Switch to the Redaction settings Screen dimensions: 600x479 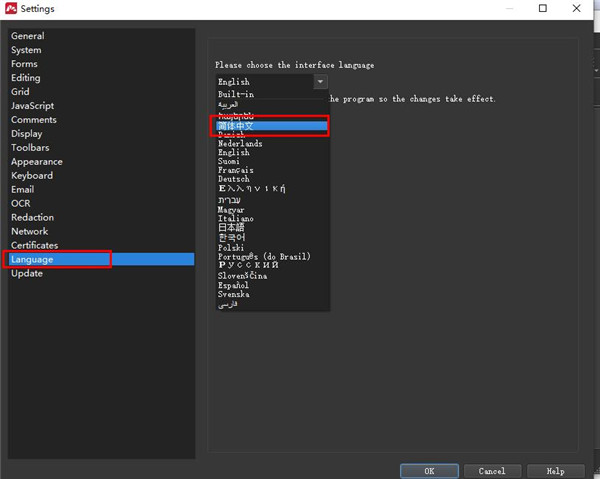click(x=33, y=217)
